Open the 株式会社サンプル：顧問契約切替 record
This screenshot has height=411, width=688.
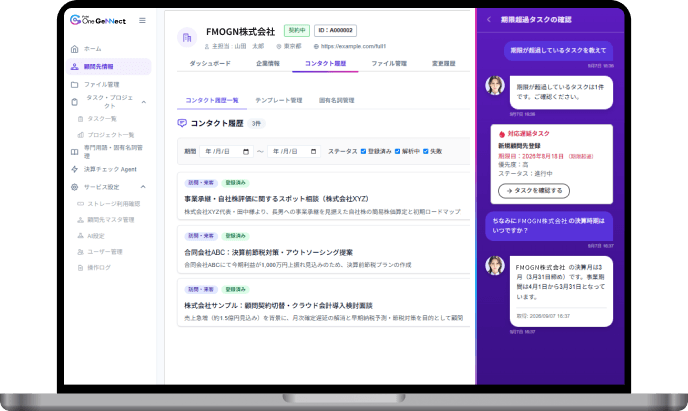324,302
